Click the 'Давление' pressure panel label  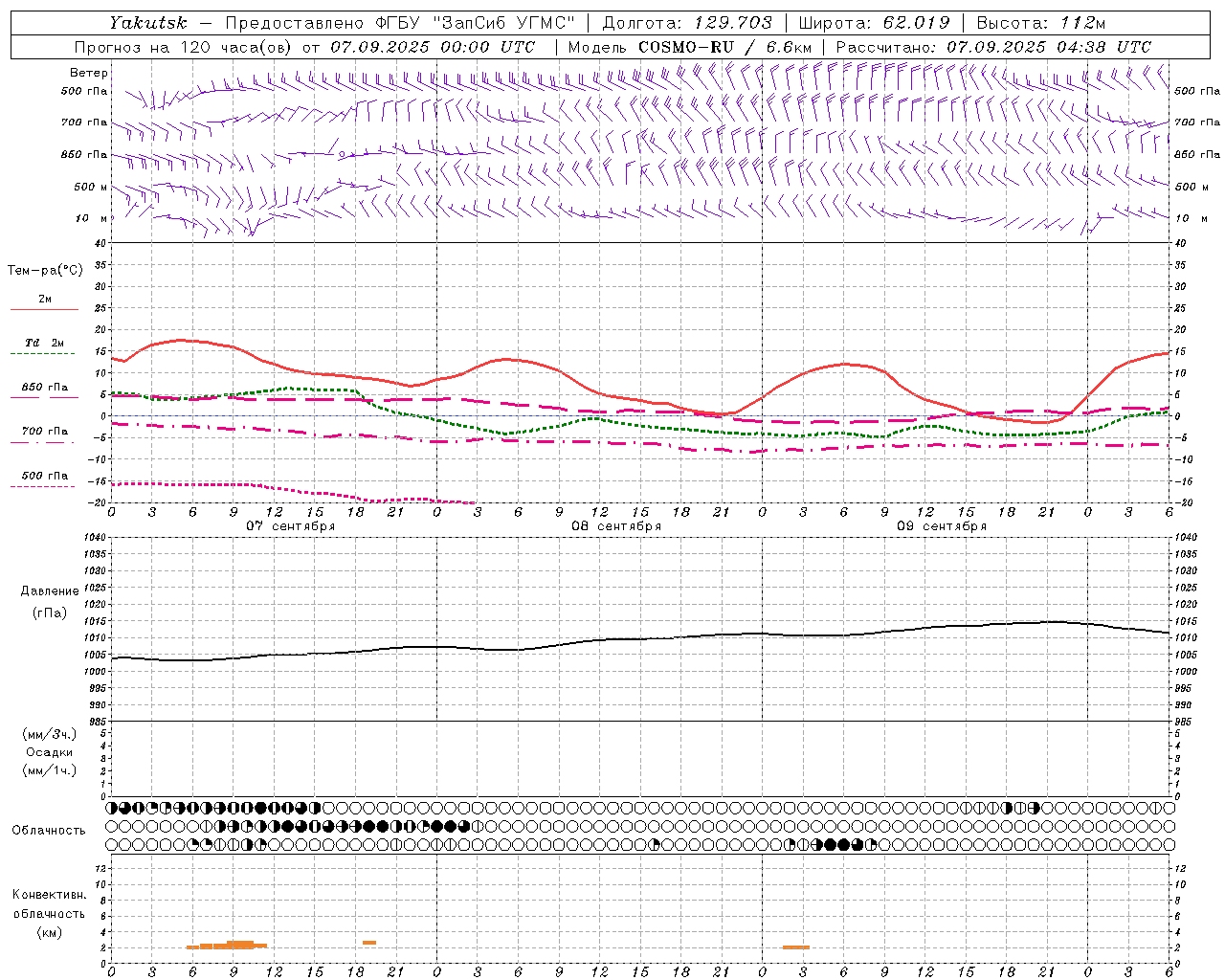coord(50,591)
